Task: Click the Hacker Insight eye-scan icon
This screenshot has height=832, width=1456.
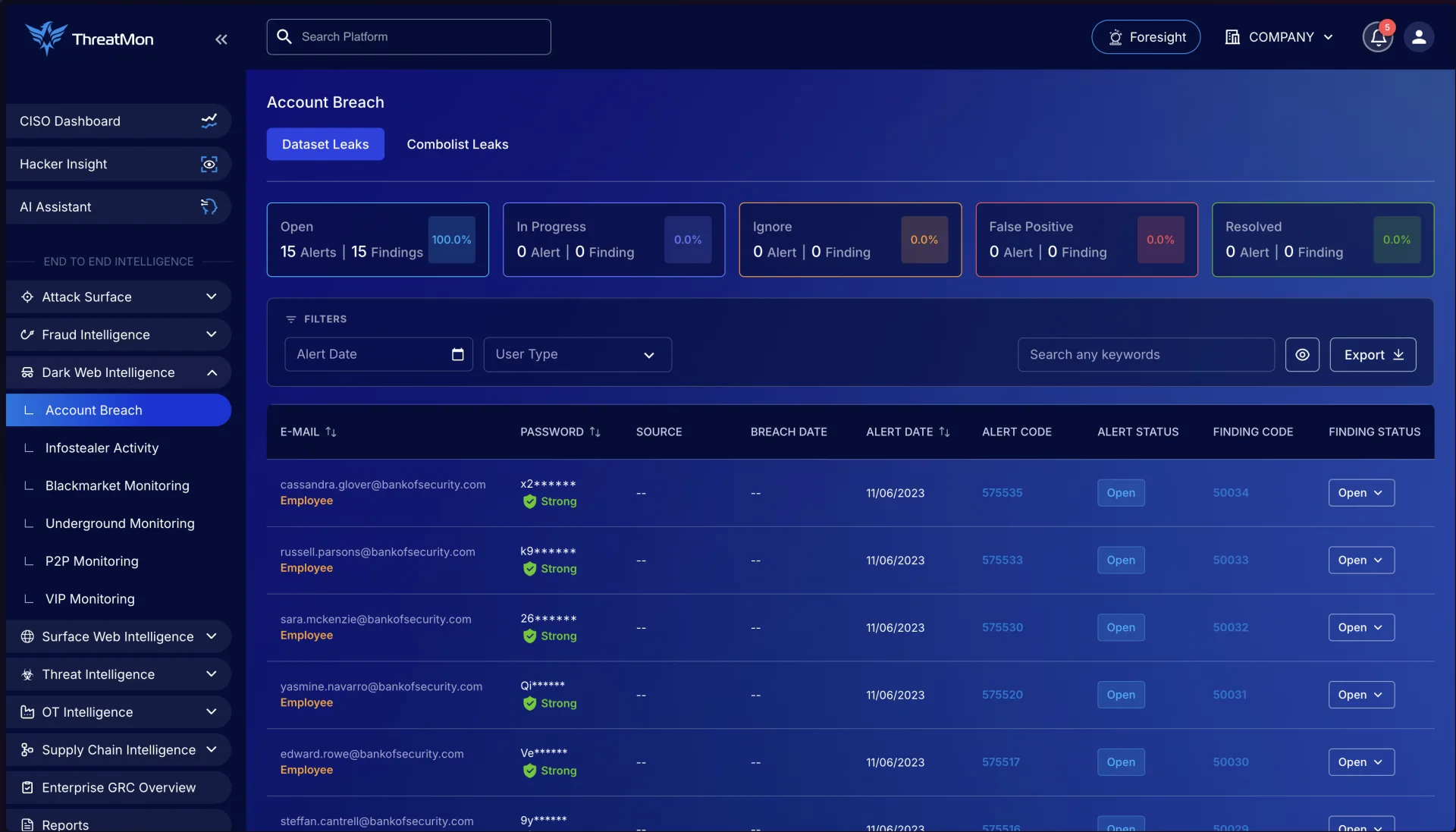Action: [x=209, y=164]
